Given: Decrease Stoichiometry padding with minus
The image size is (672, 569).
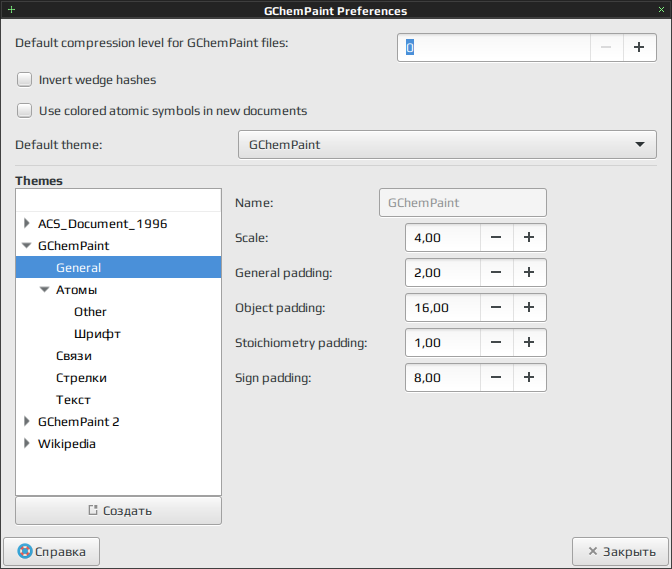Looking at the screenshot, I should point(496,342).
